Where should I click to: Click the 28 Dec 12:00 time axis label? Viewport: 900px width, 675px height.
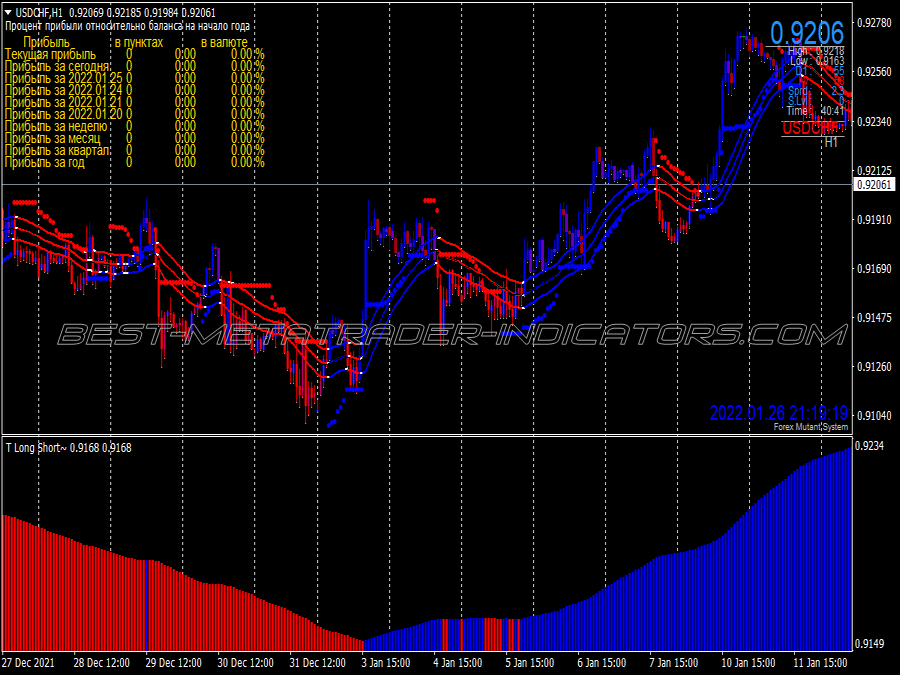[x=102, y=662]
